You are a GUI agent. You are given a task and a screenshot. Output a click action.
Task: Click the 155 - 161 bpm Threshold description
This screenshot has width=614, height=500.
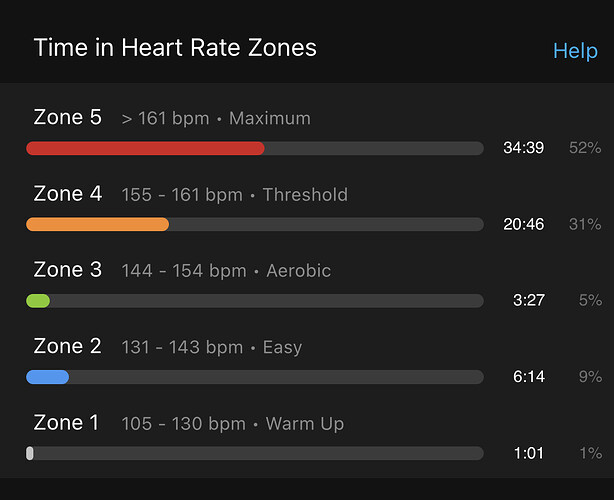(x=235, y=195)
